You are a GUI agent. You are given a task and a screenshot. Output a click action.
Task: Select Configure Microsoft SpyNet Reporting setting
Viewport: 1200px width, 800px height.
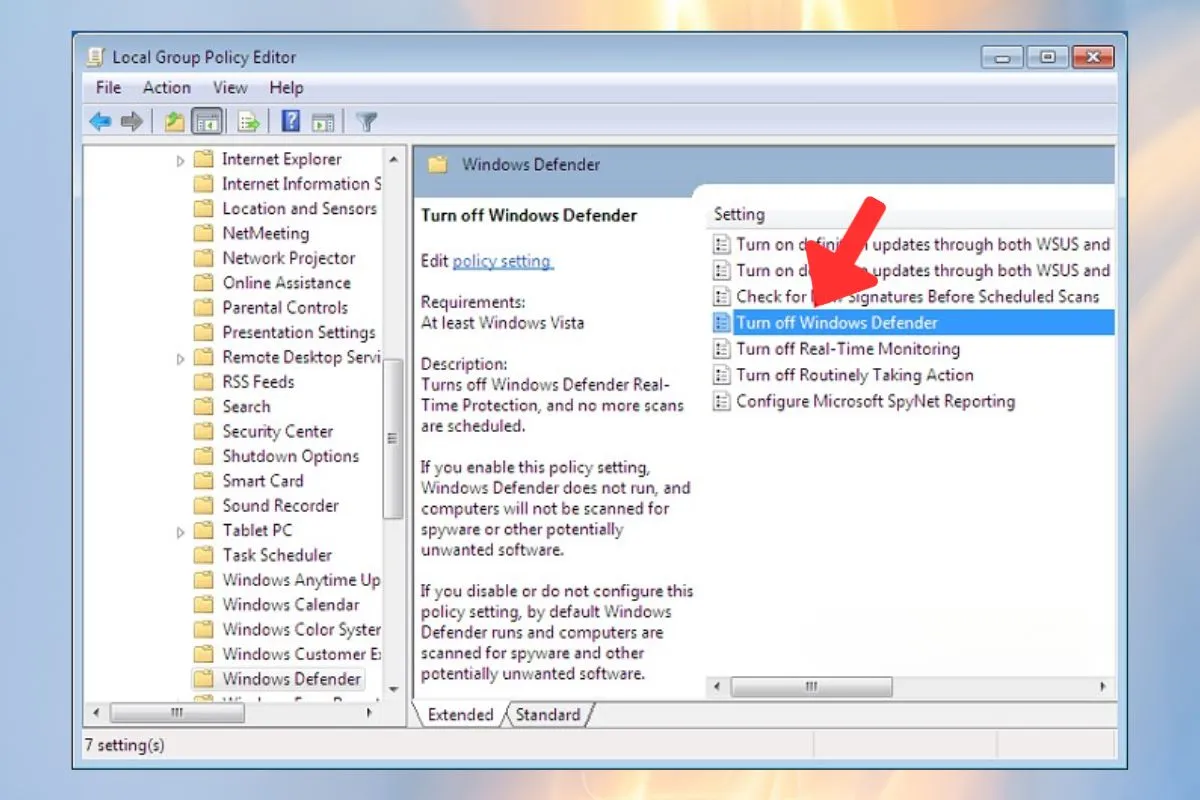[x=875, y=401]
